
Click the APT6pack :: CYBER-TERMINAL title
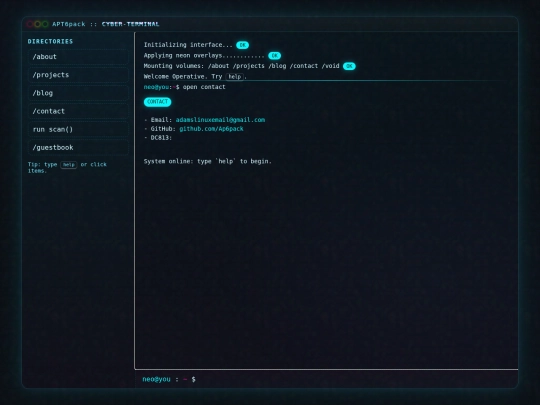106,24
